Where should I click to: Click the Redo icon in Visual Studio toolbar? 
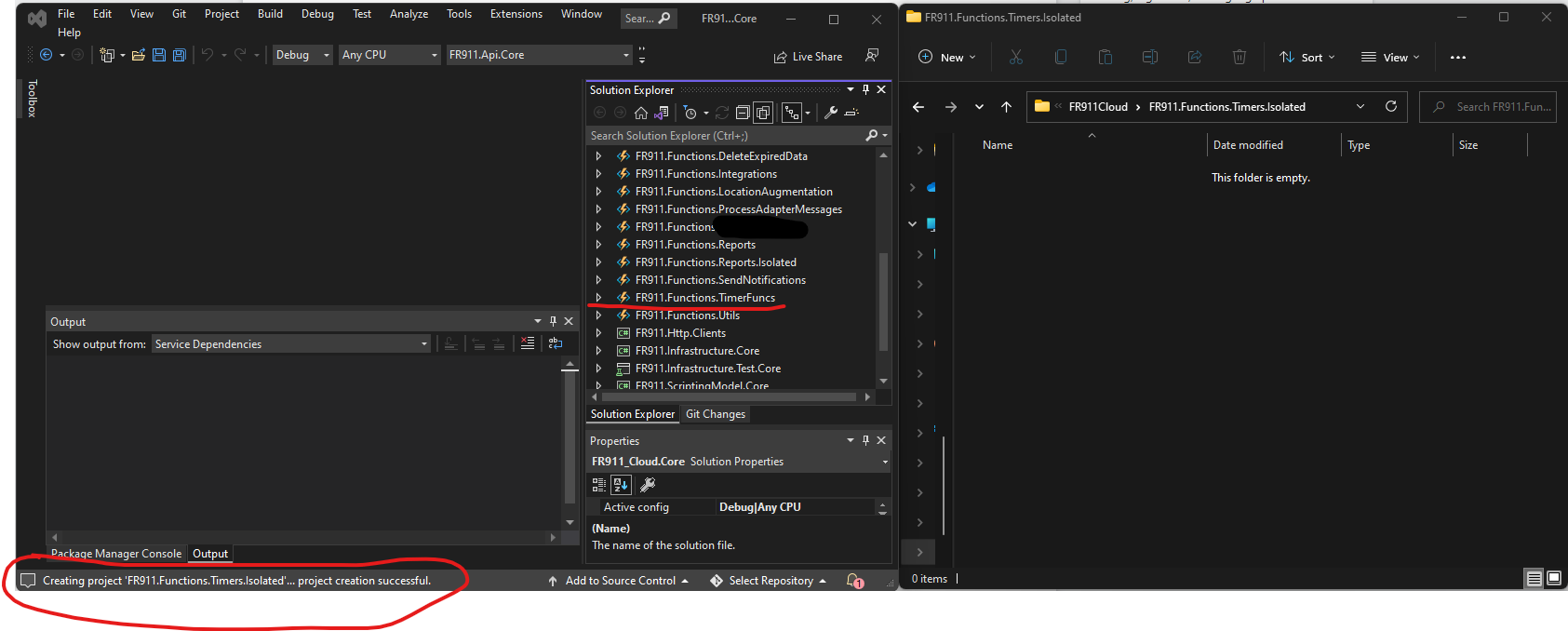click(240, 55)
